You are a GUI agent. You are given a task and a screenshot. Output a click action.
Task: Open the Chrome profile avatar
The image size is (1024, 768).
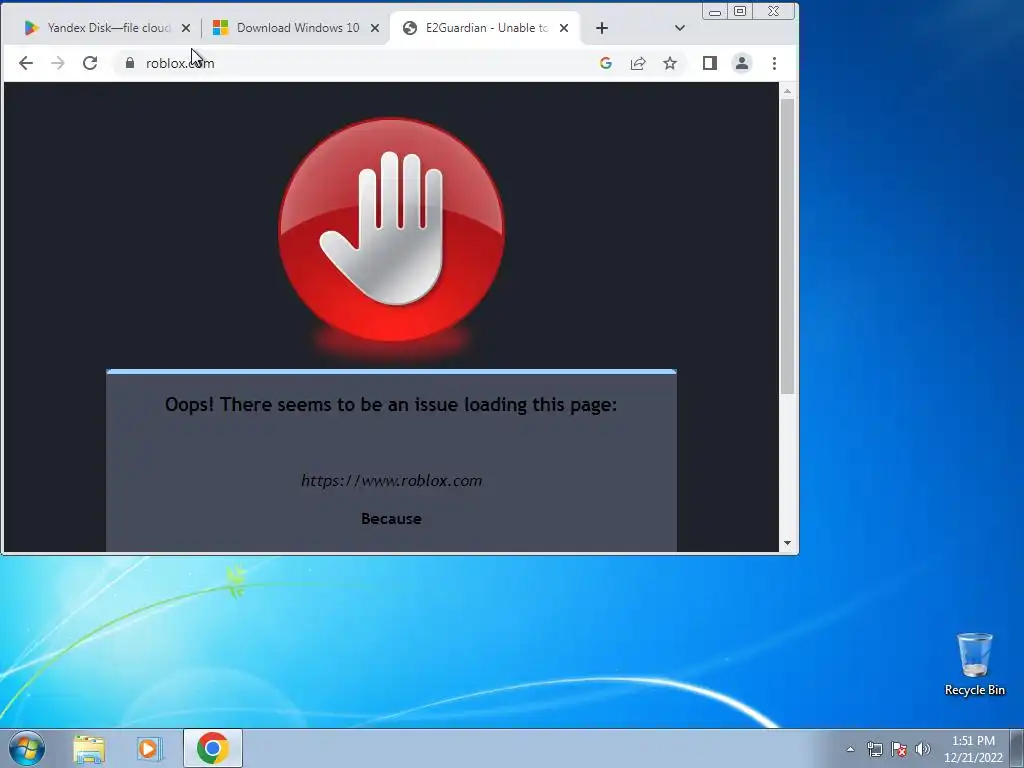(742, 63)
